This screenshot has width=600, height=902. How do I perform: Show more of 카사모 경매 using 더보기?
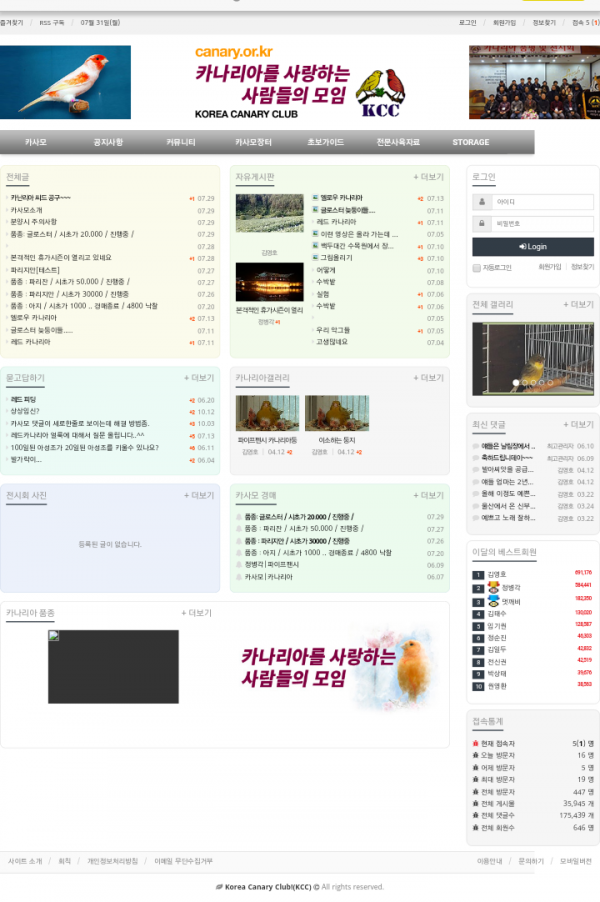[x=428, y=495]
